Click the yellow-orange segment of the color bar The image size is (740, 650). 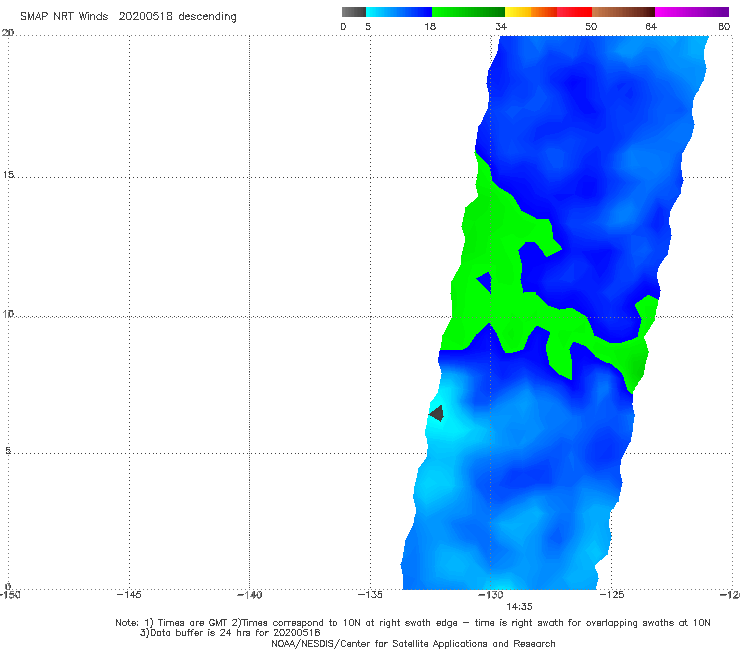tap(530, 12)
